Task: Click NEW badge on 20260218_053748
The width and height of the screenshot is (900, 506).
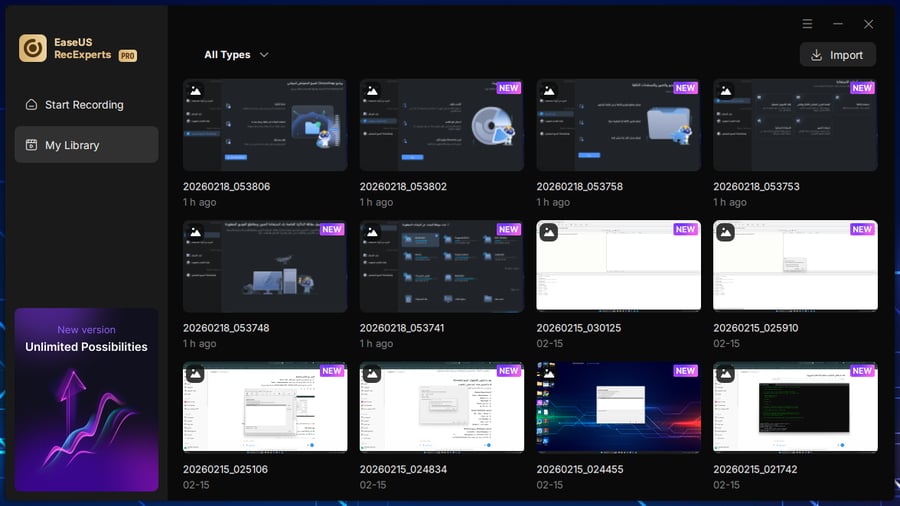Action: tap(332, 229)
